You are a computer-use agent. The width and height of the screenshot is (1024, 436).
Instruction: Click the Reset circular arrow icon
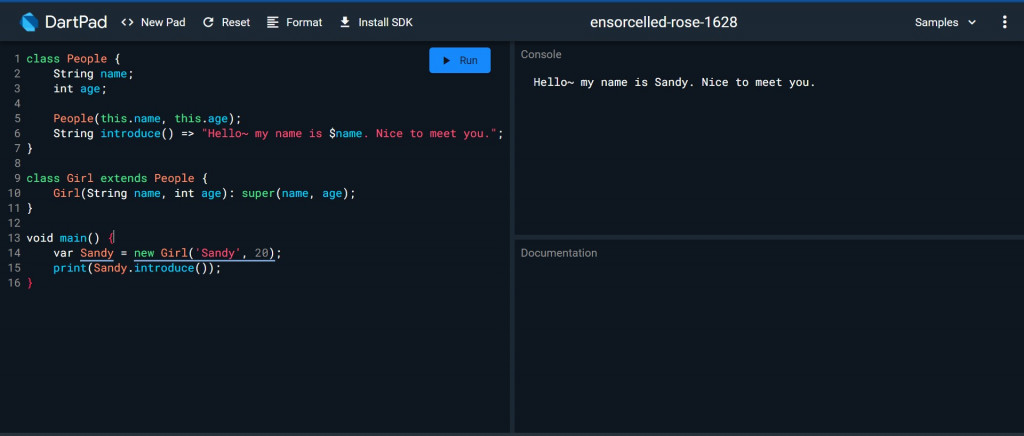coord(208,22)
